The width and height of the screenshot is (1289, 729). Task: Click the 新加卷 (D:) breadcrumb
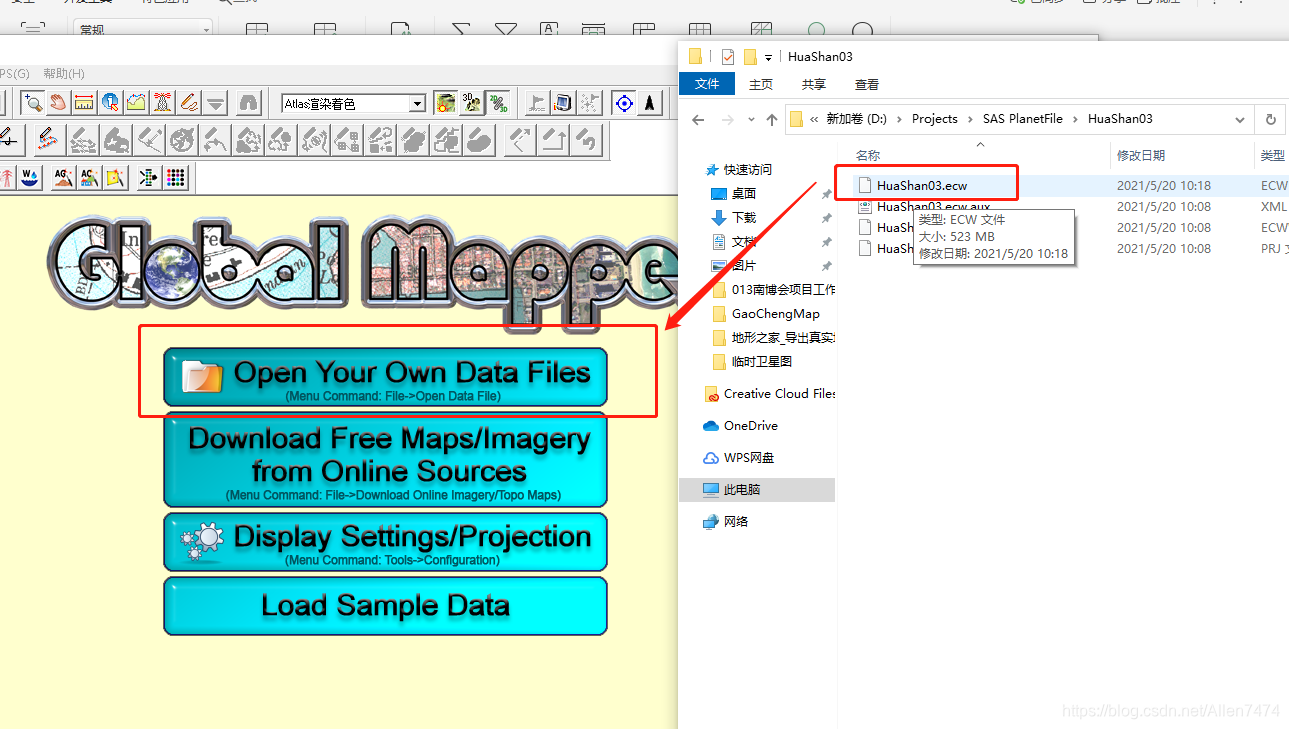point(857,119)
